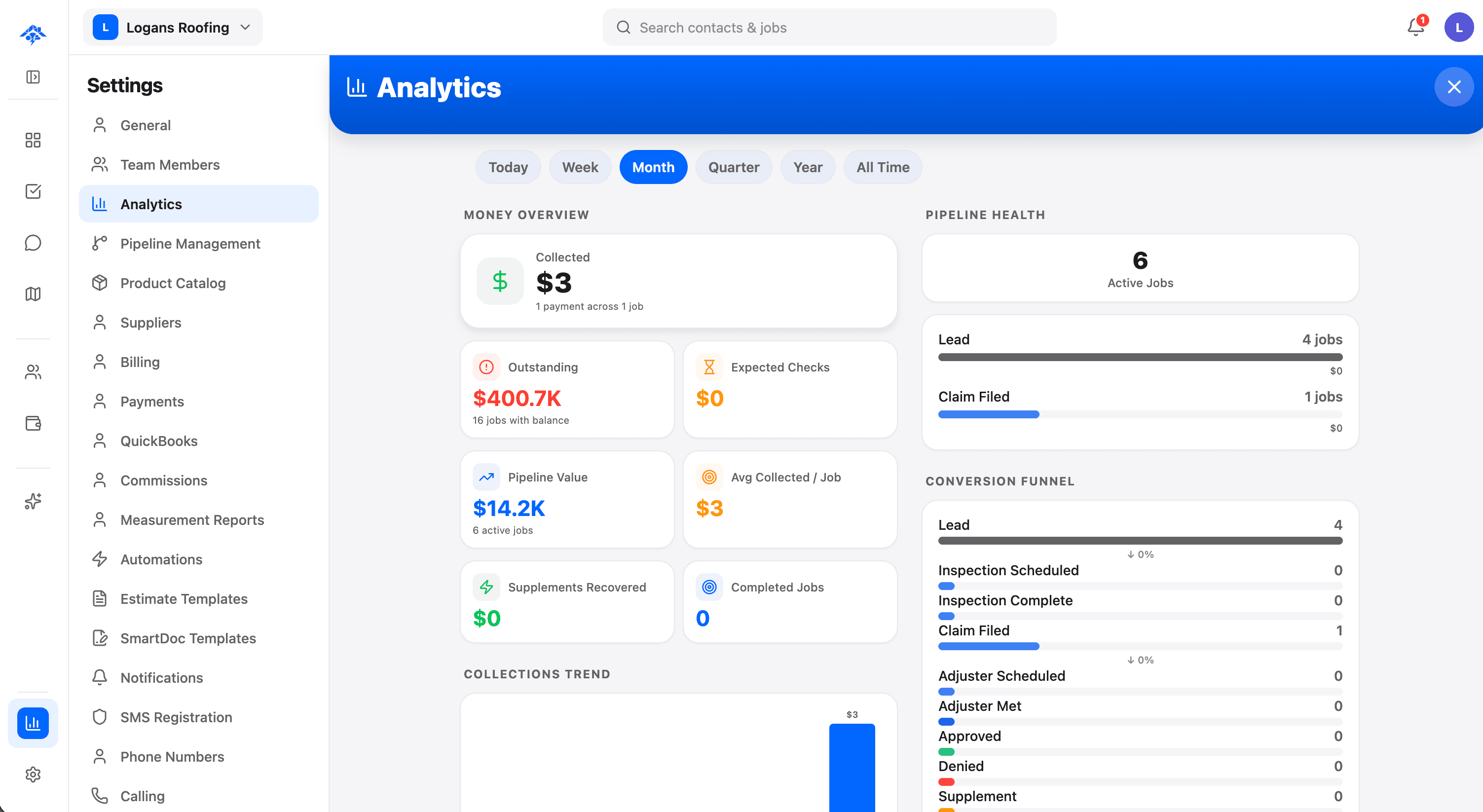Open Commissions settings
1483x812 pixels.
pos(199,480)
